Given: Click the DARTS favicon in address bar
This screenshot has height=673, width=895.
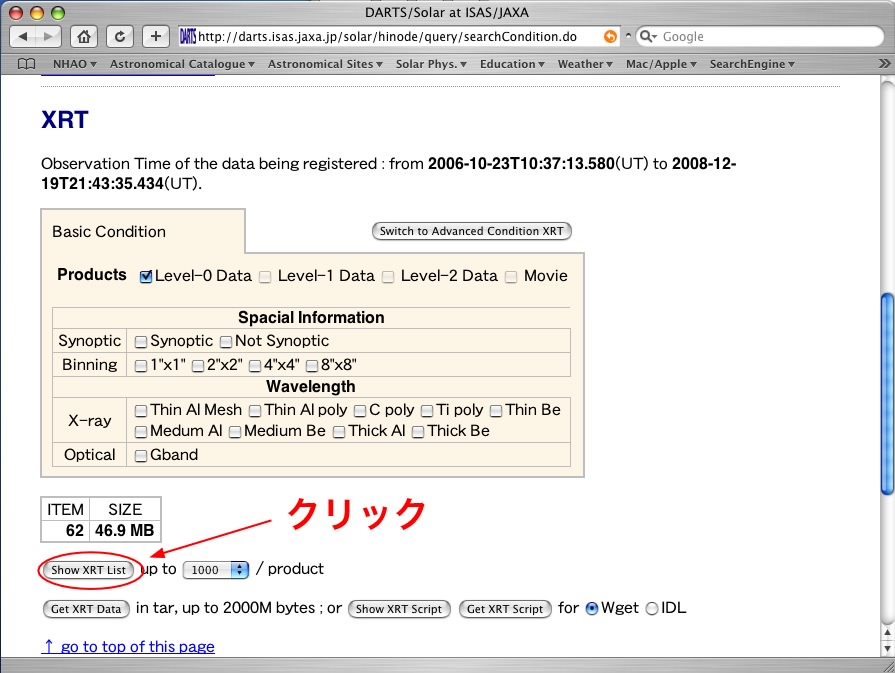Looking at the screenshot, I should pyautogui.click(x=187, y=36).
